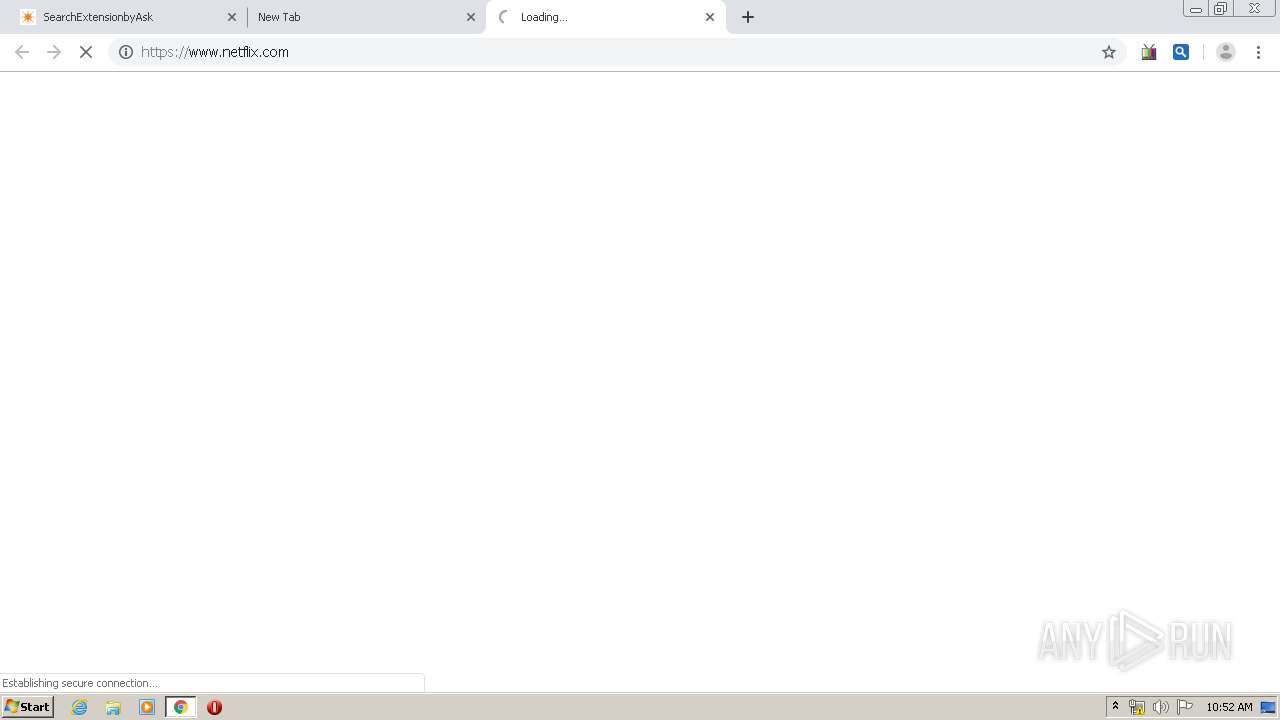The height and width of the screenshot is (720, 1280).
Task: Close the SearchExtensionbyAsk tab
Action: tap(232, 17)
